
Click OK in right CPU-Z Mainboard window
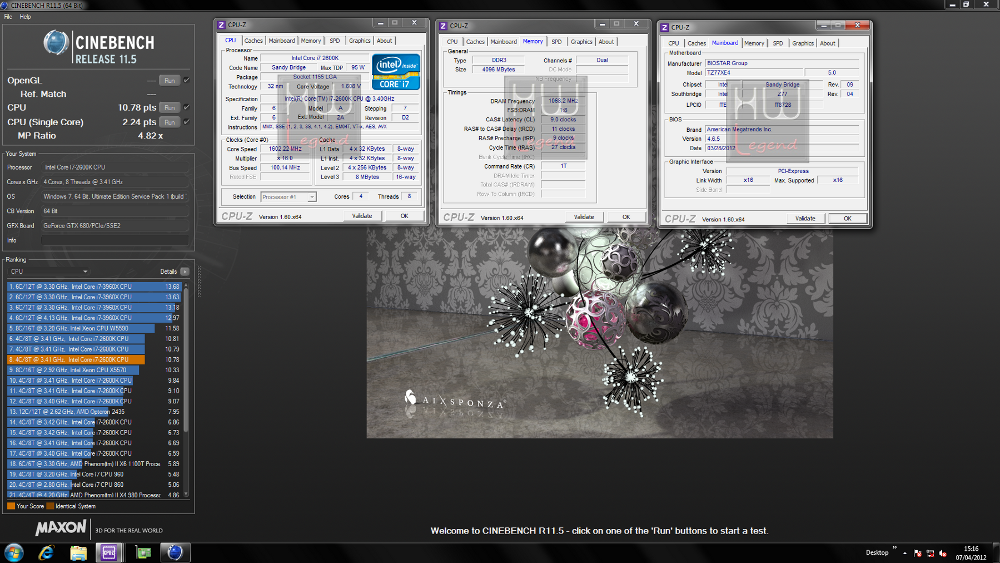tap(848, 219)
